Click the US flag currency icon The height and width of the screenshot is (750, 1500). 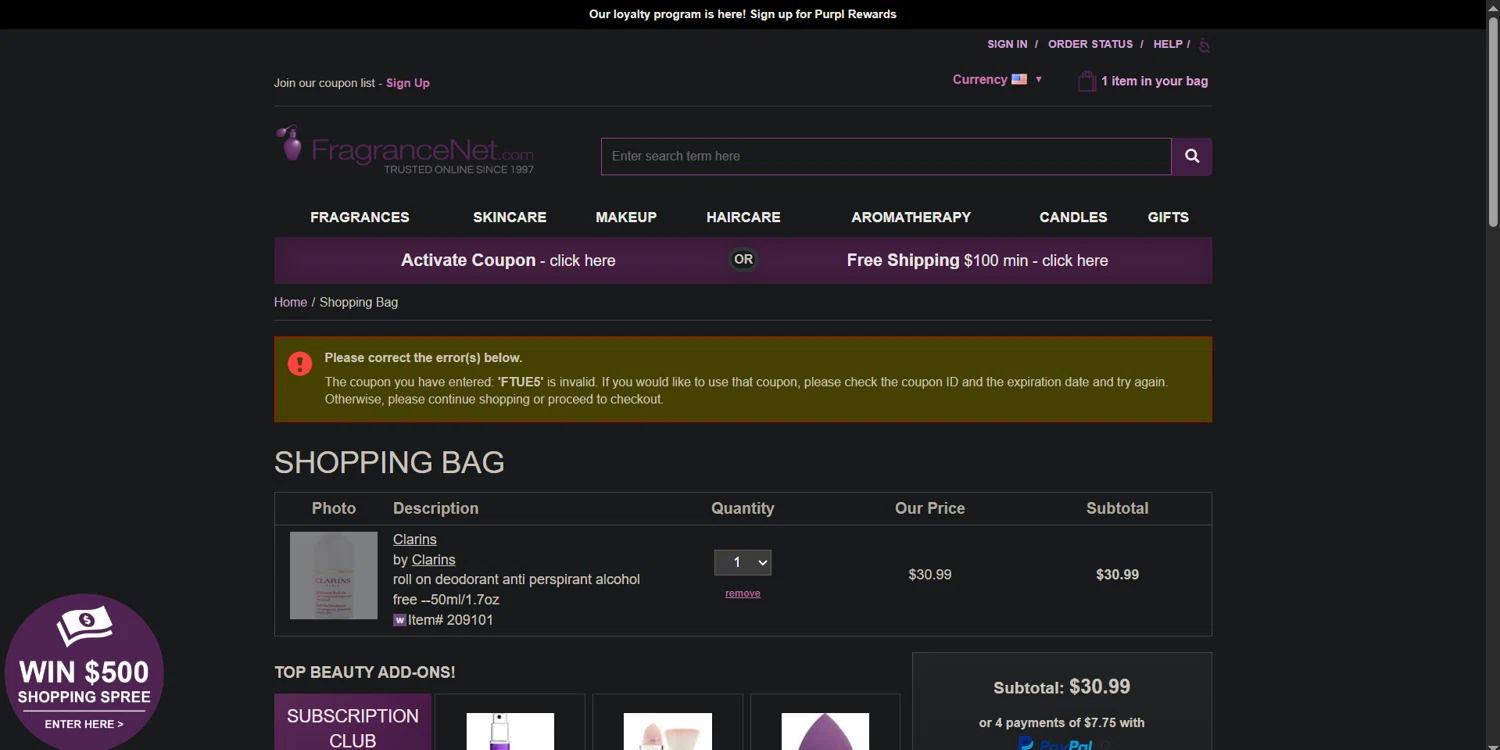coord(1019,79)
